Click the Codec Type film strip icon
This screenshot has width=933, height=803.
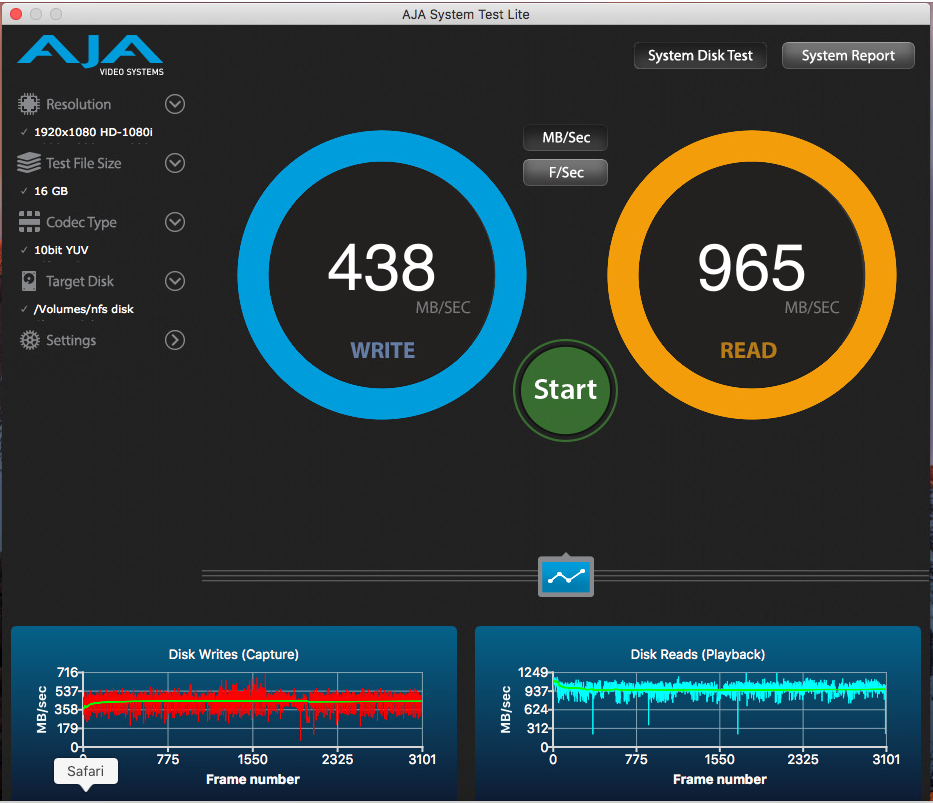(x=29, y=222)
